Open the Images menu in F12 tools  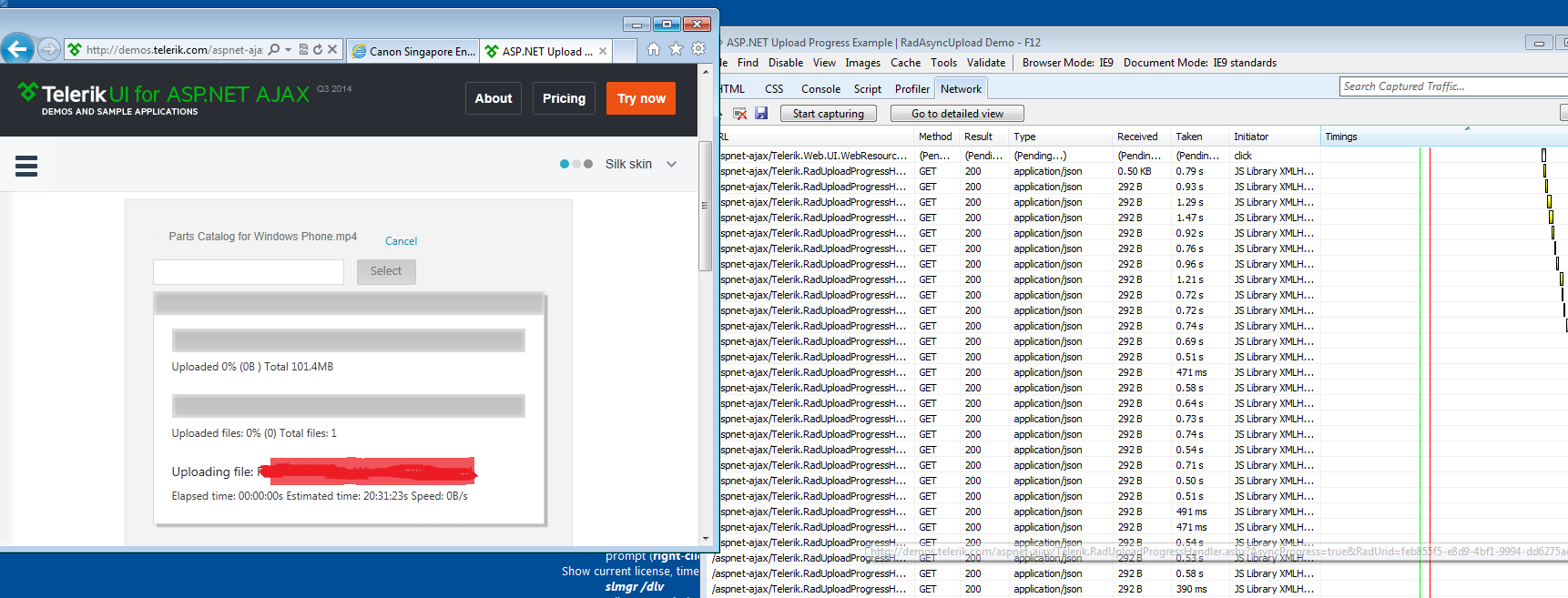[x=862, y=63]
